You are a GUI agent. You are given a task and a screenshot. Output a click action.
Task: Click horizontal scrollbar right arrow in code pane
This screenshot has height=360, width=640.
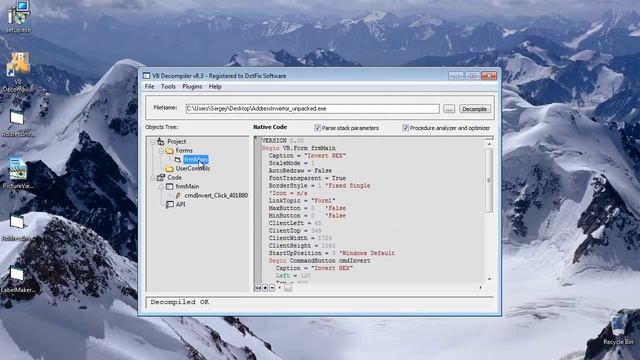pos(480,288)
